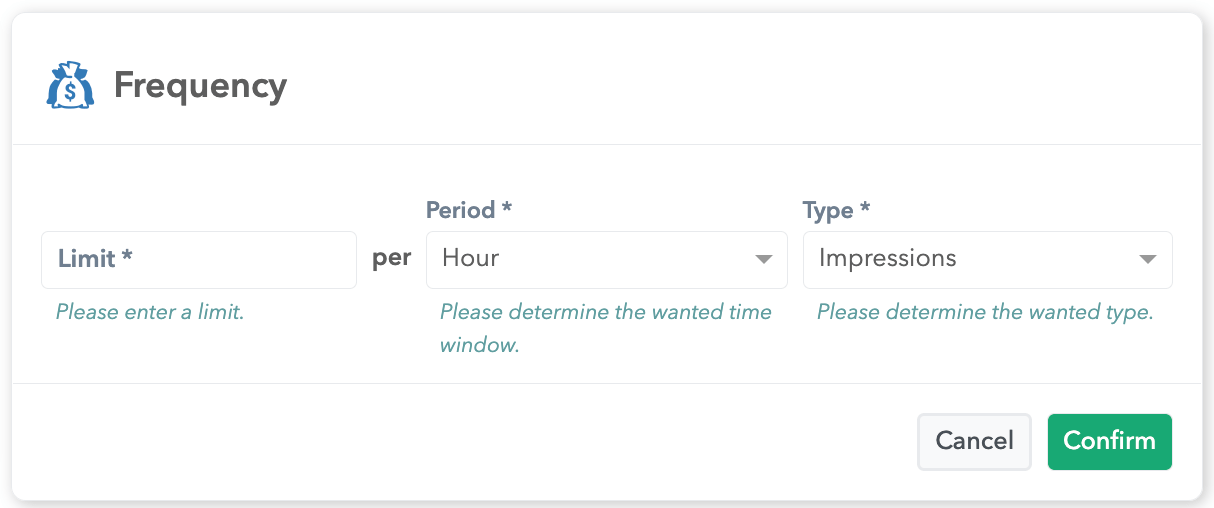Screen dimensions: 1214x508
Task: Select the 'Hour' value text
Action: (x=471, y=258)
